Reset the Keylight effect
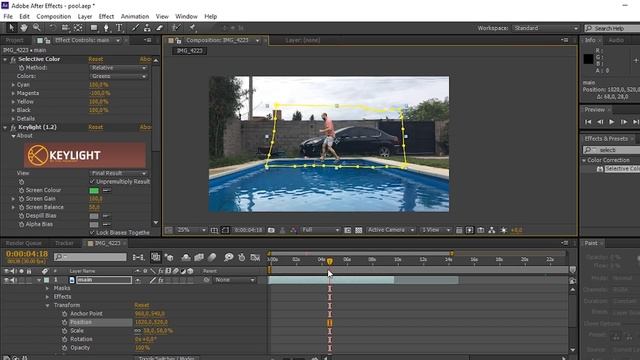This screenshot has width=640, height=360. tap(96, 127)
